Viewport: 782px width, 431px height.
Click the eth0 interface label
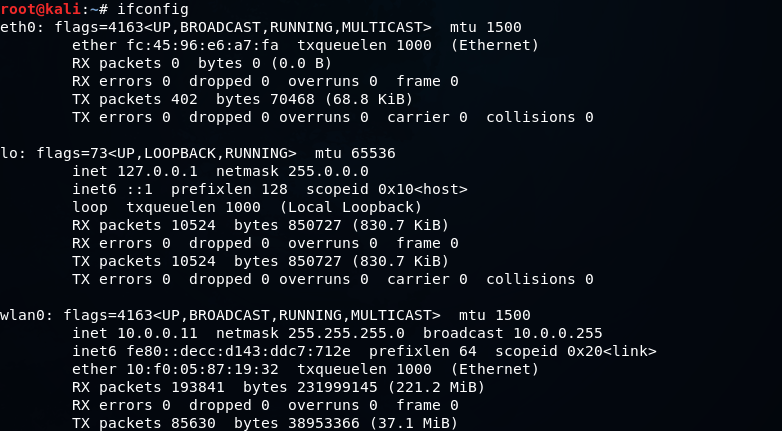point(20,27)
